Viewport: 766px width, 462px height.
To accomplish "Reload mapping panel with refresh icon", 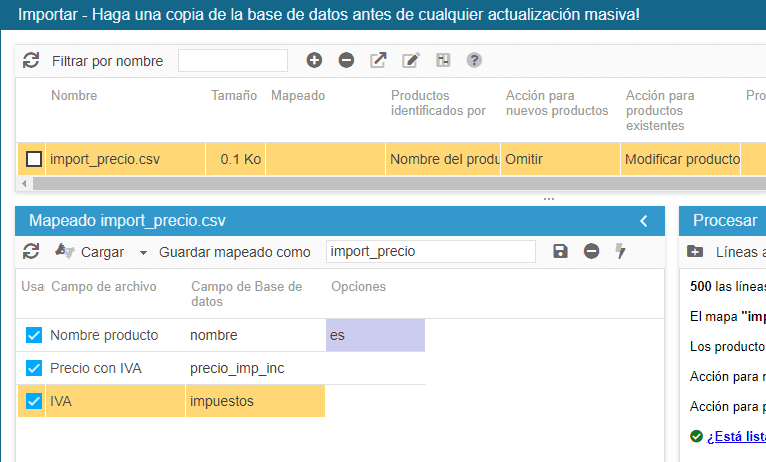I will [x=31, y=251].
